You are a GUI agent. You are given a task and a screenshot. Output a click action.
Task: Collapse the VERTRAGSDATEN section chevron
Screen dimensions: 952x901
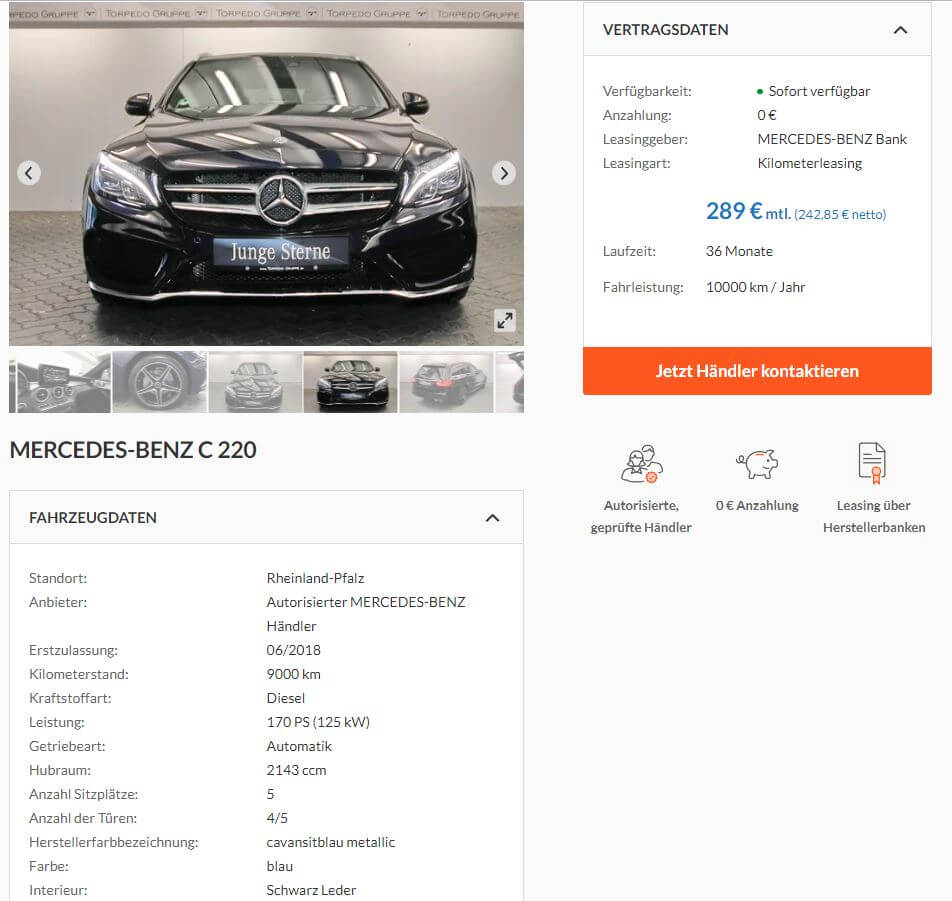(900, 30)
